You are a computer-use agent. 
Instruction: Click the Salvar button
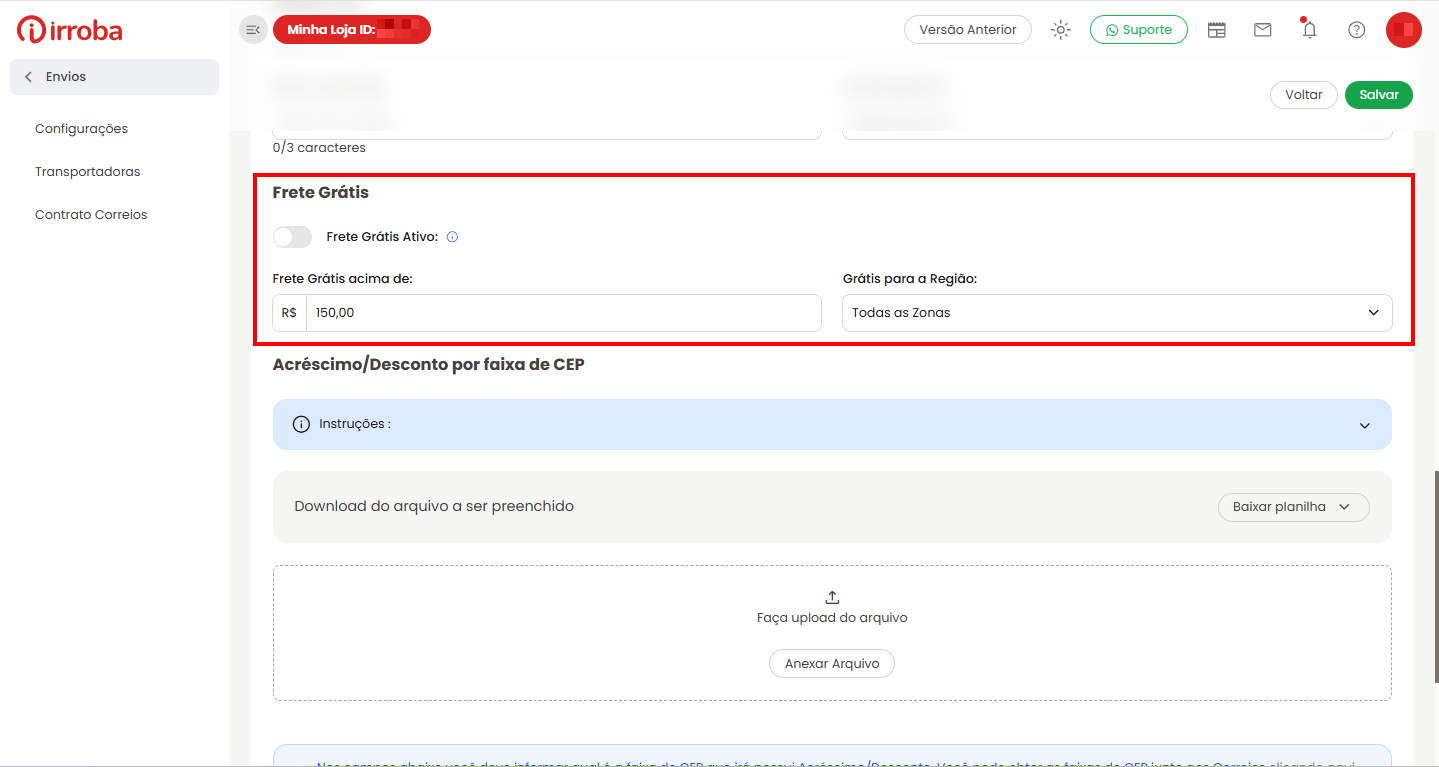pyautogui.click(x=1379, y=95)
